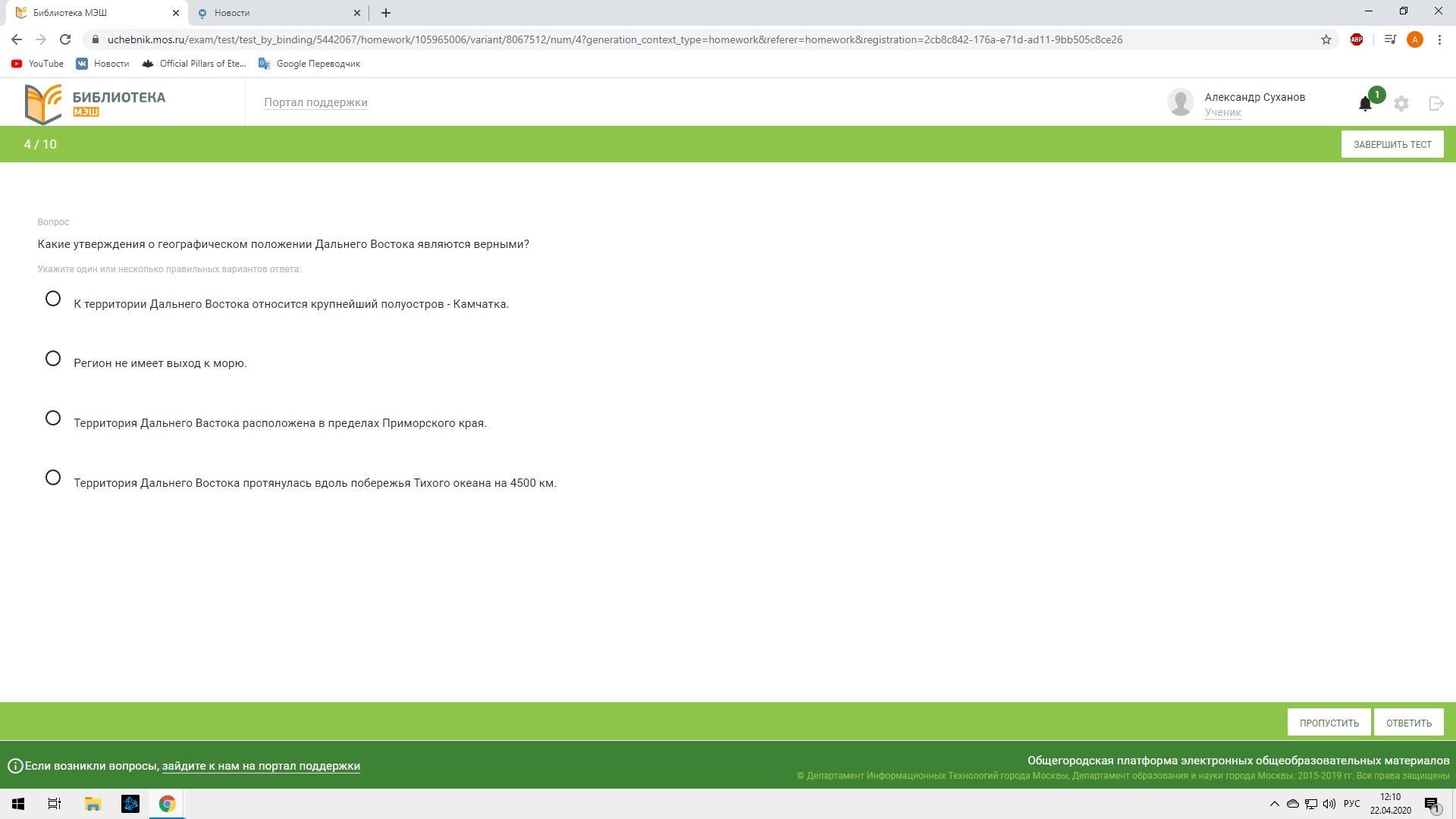Click the ОТВЕТИТЬ button
The image size is (1456, 819).
[1408, 723]
